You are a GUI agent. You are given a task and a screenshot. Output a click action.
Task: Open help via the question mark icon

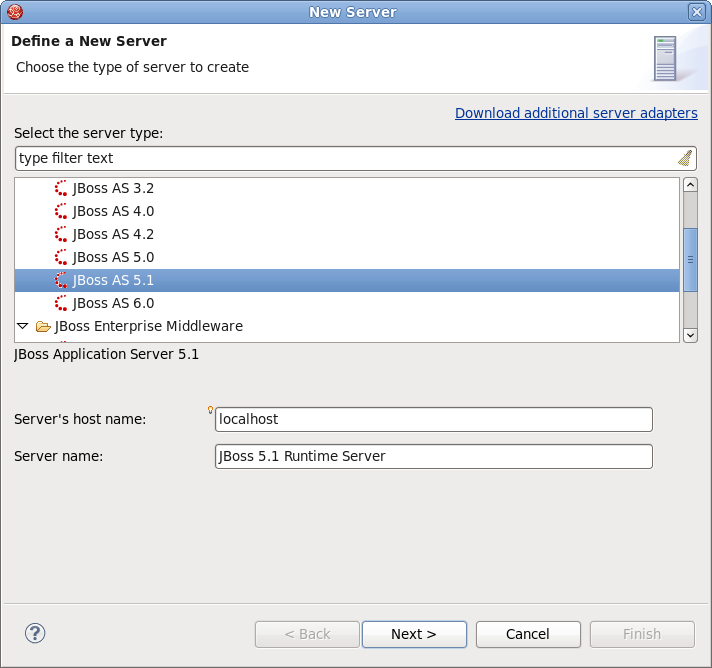[35, 633]
